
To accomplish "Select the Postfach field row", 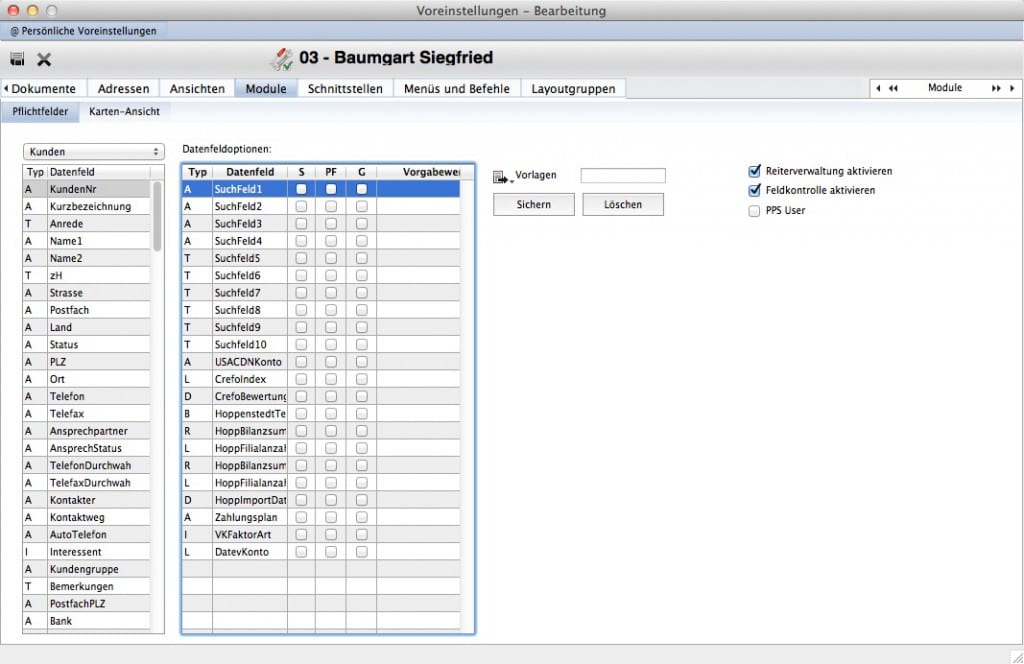I will [86, 310].
